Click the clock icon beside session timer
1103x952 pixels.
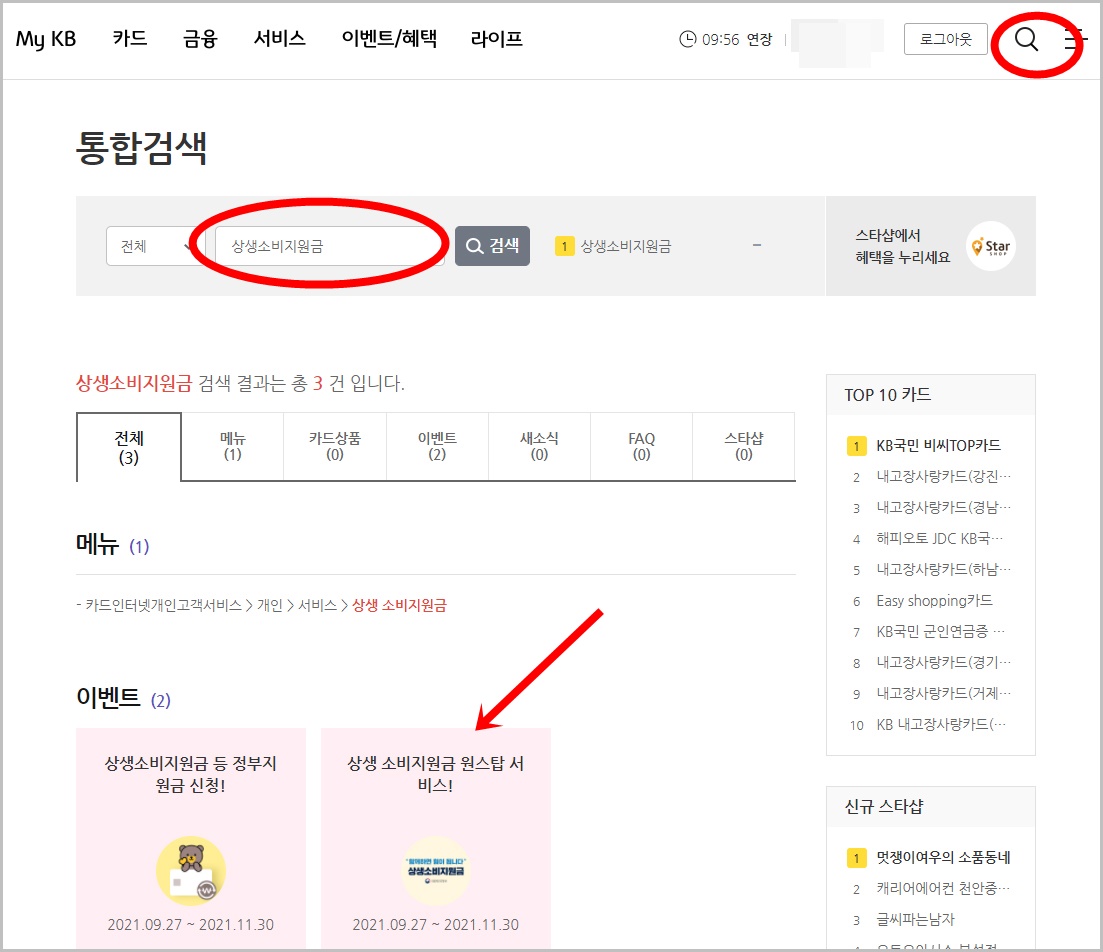click(x=687, y=39)
